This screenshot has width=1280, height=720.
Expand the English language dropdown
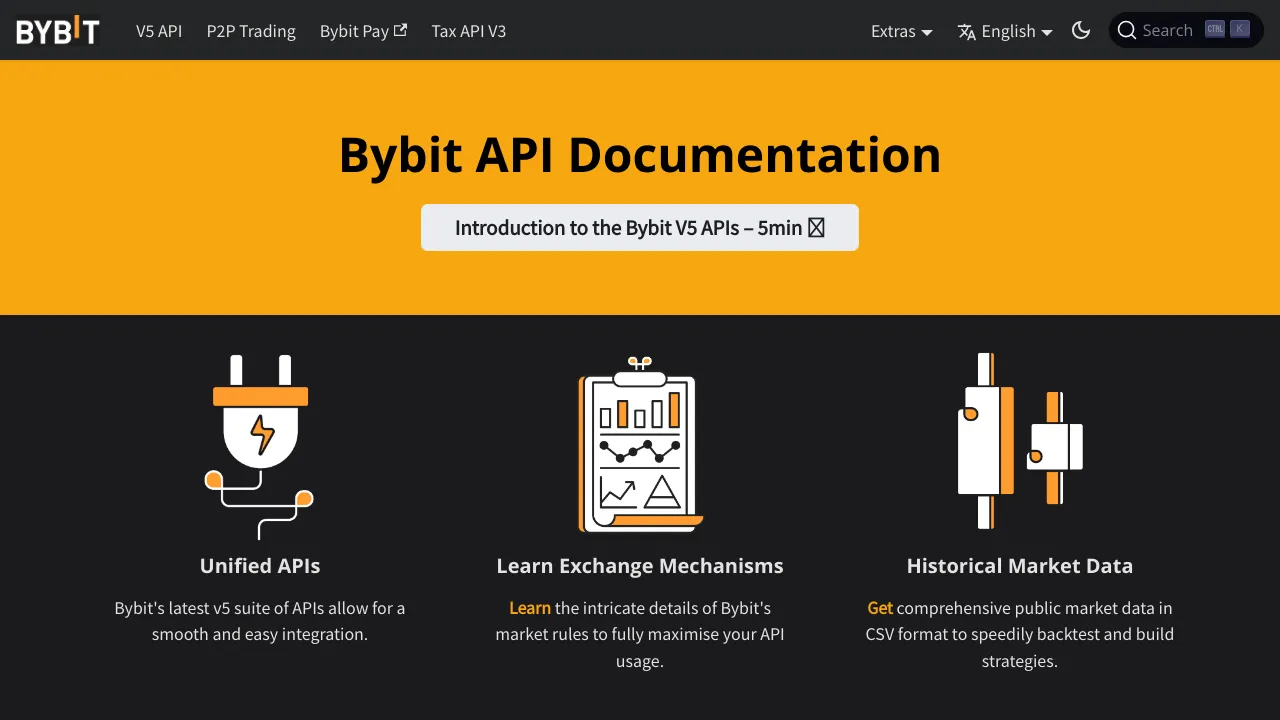(1005, 31)
